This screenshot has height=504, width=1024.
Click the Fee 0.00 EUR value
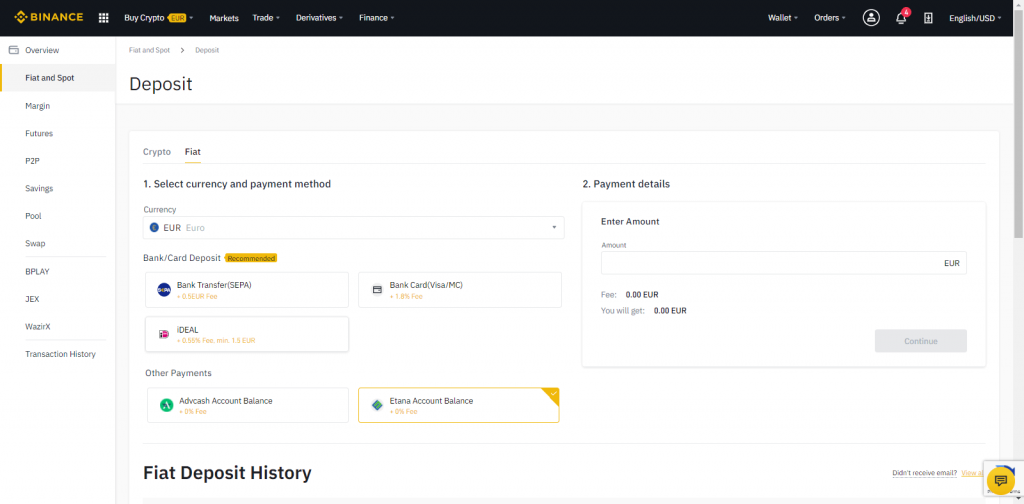pos(642,294)
